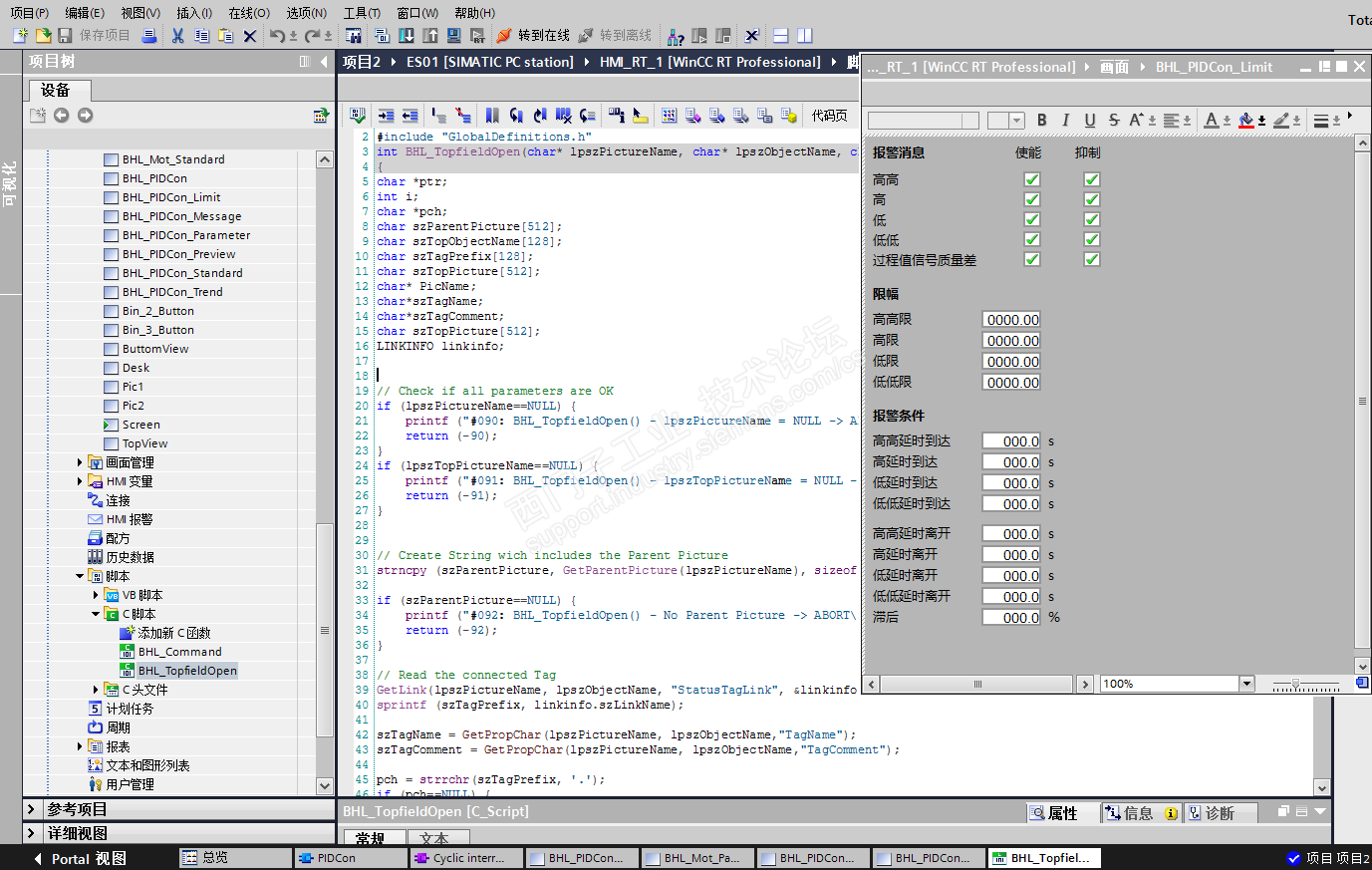Apply Italic formatting in screen editor
Screen dimensions: 1372x870
[x=1065, y=121]
